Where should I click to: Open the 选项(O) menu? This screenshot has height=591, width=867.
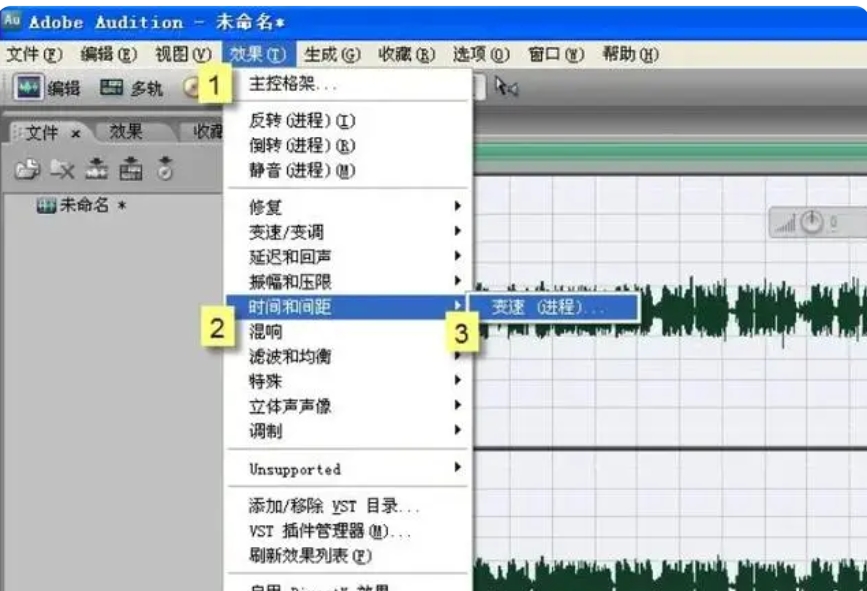click(x=481, y=54)
